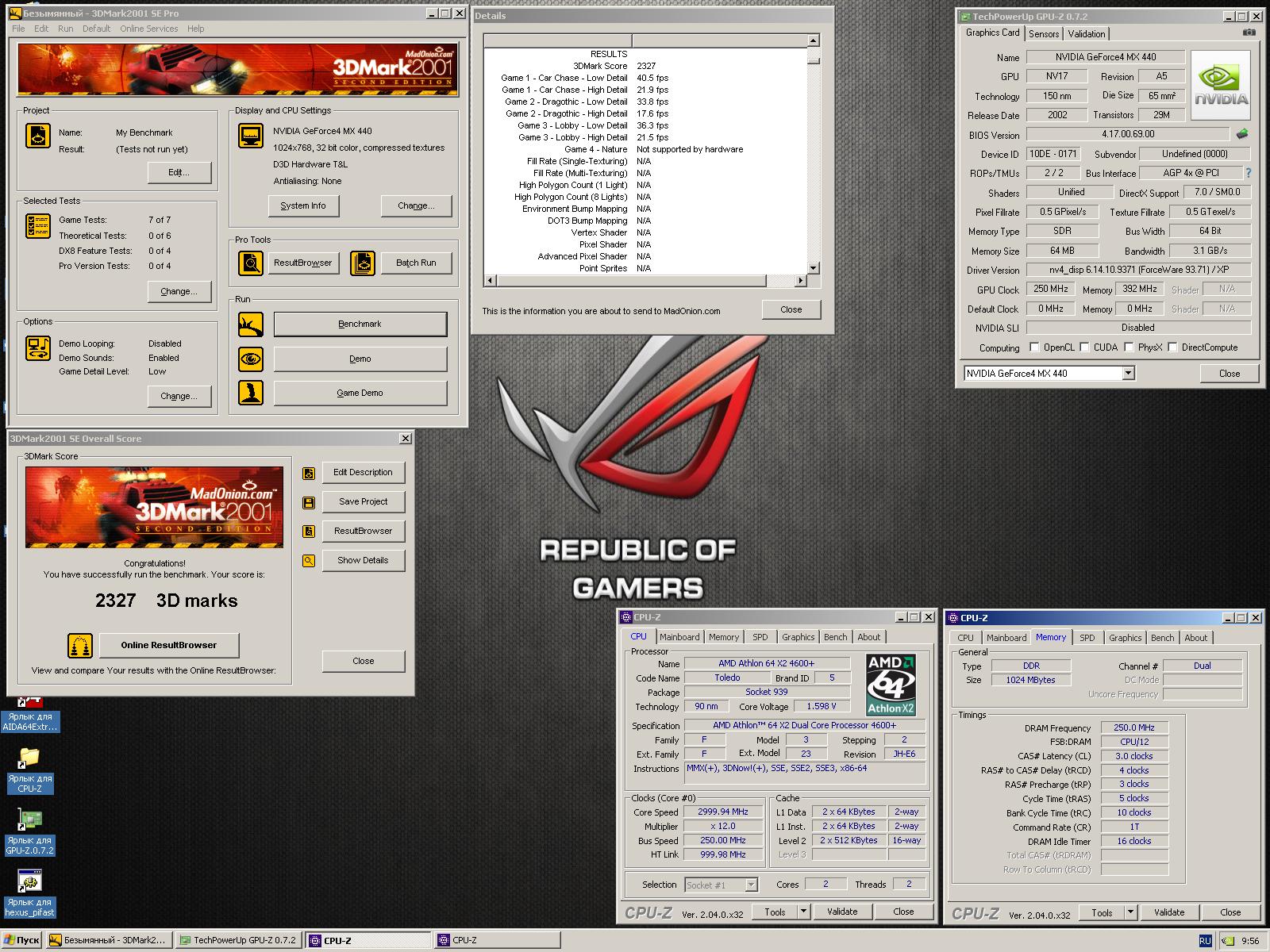Click the Game 4 - Nature row in Details
This screenshot has width=1270, height=952.
(645, 149)
